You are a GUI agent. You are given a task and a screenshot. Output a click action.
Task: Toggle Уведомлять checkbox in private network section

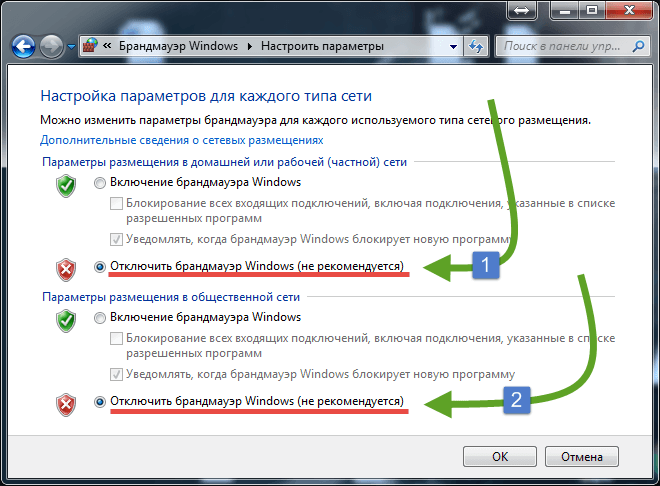click(x=116, y=239)
